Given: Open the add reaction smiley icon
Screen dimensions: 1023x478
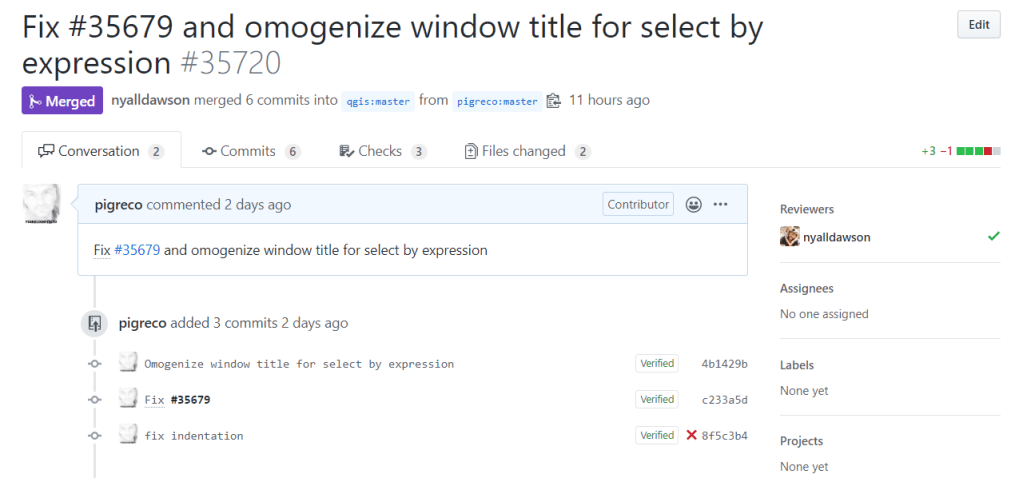Looking at the screenshot, I should 694,204.
